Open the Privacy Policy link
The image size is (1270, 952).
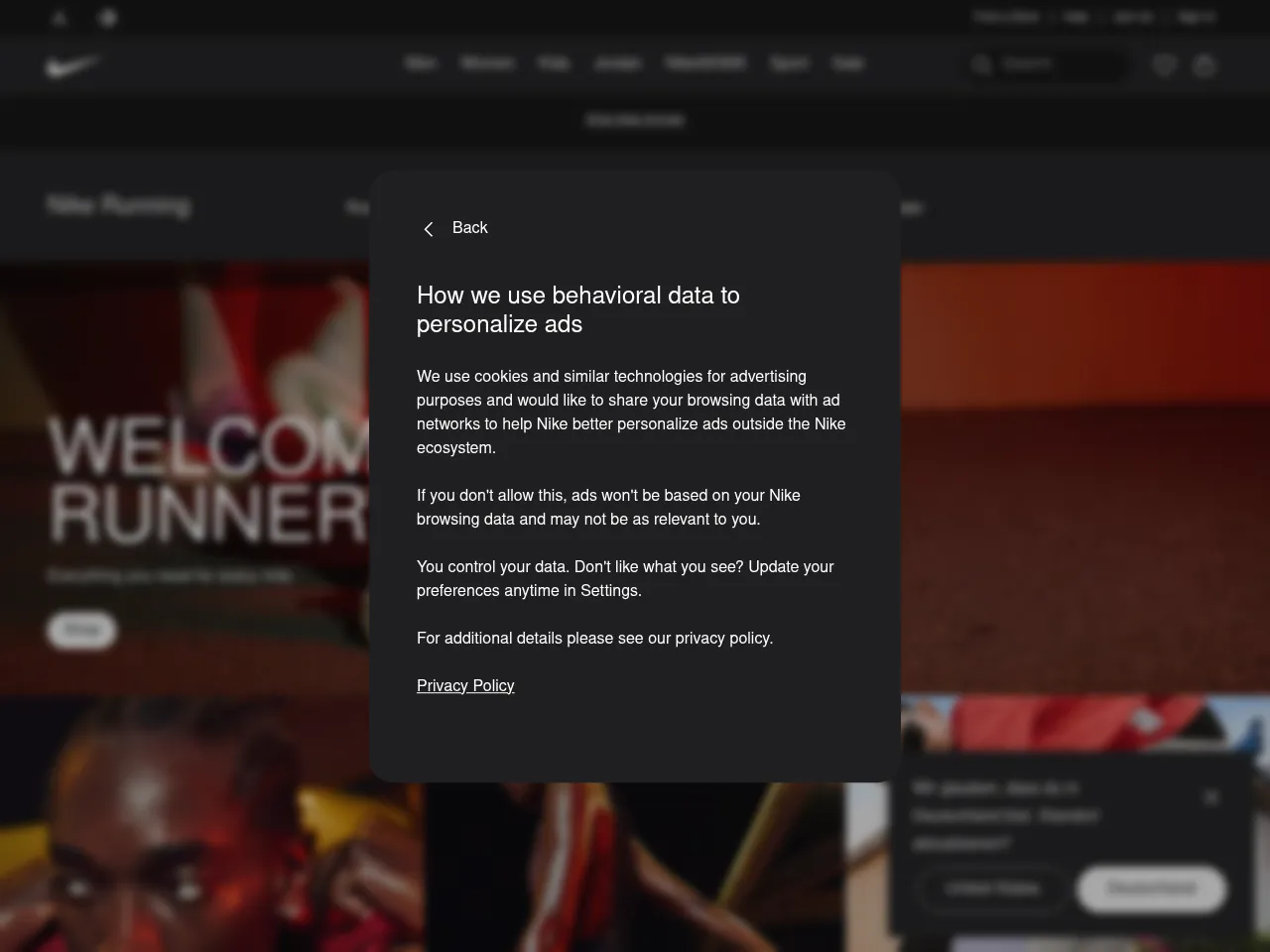[465, 685]
